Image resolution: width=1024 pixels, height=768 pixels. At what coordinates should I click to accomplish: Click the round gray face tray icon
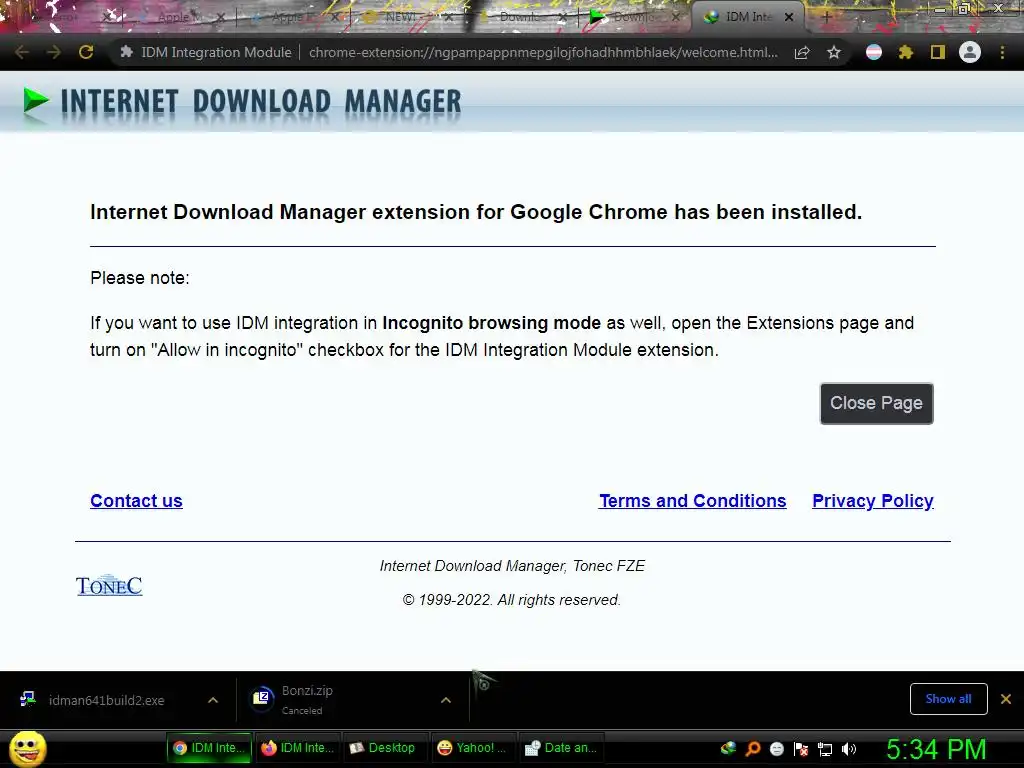coord(776,748)
